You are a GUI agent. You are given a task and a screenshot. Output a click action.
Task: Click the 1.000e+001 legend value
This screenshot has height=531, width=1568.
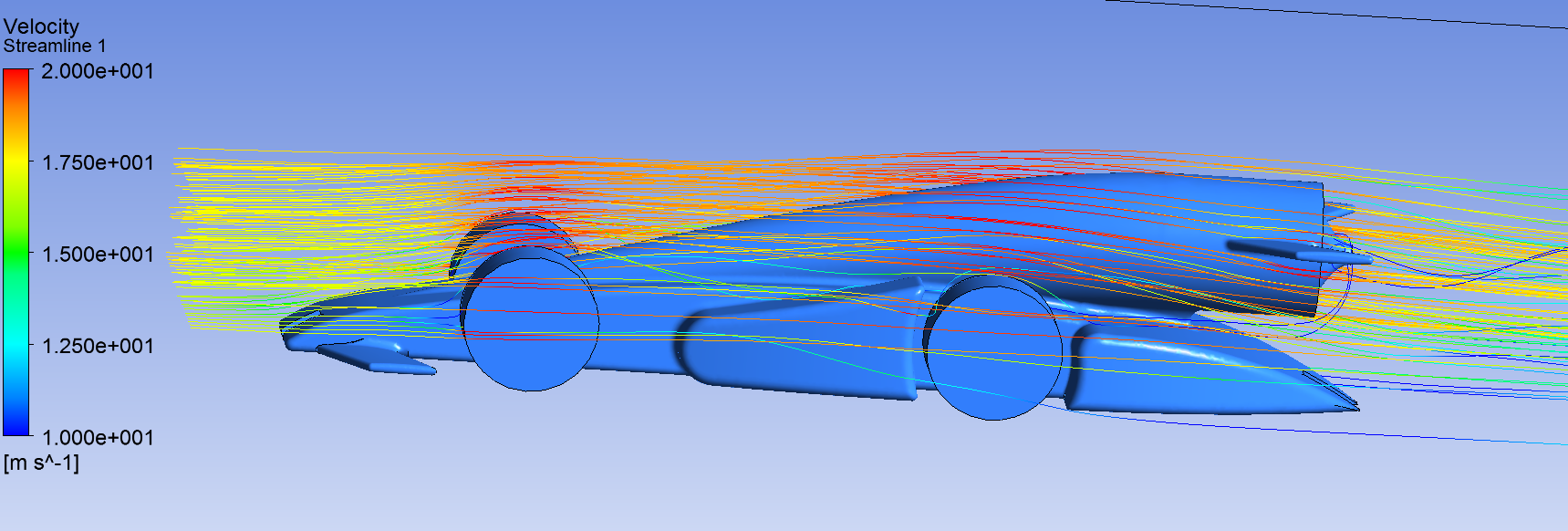coord(98,438)
